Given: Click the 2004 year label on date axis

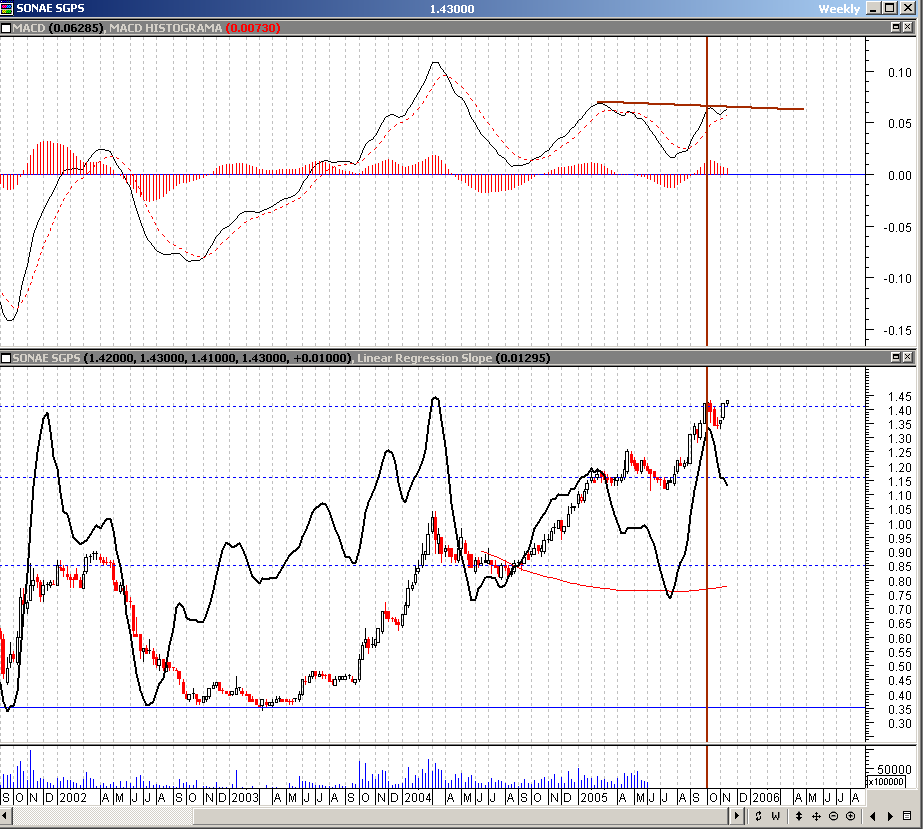Looking at the screenshot, I should (x=418, y=798).
